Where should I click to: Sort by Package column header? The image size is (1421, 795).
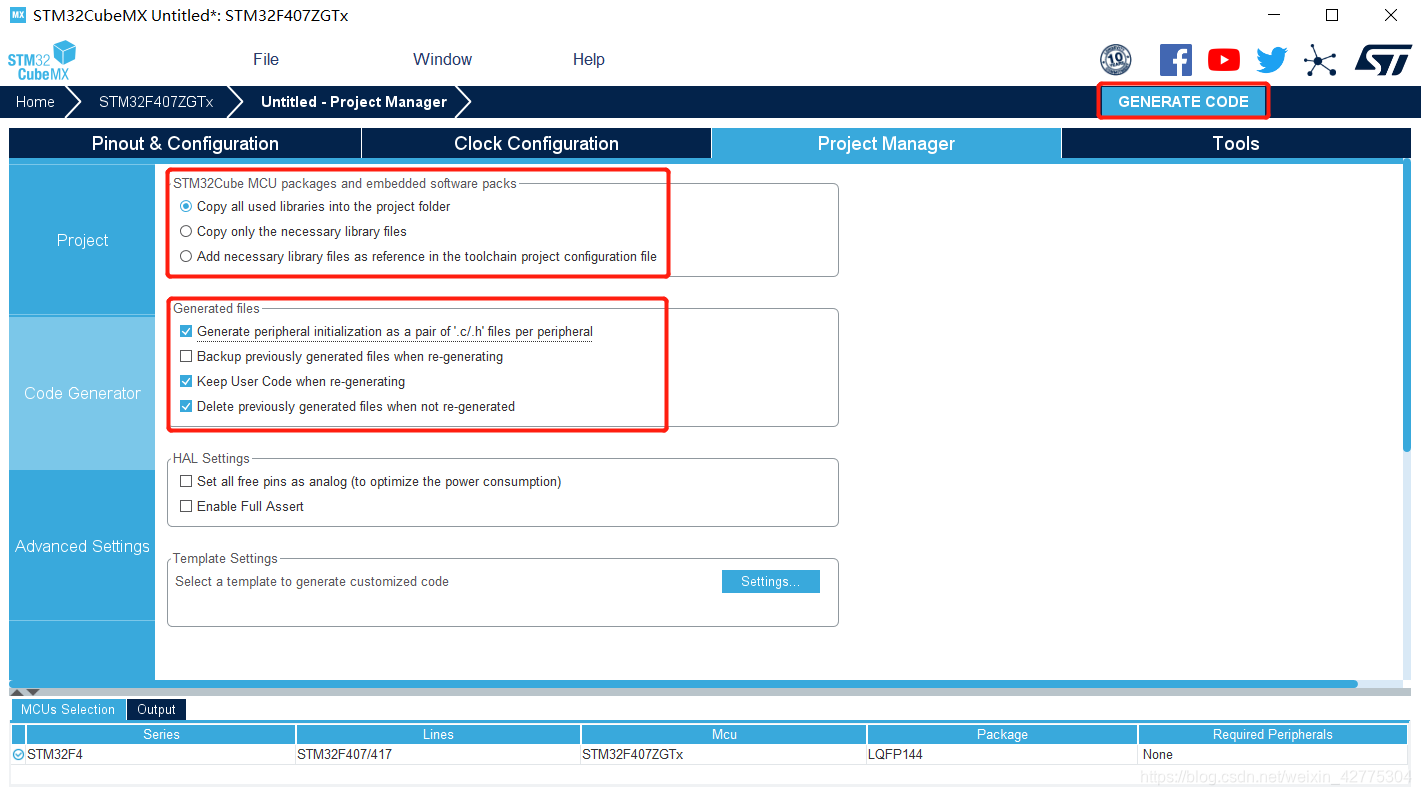[x=1002, y=735]
